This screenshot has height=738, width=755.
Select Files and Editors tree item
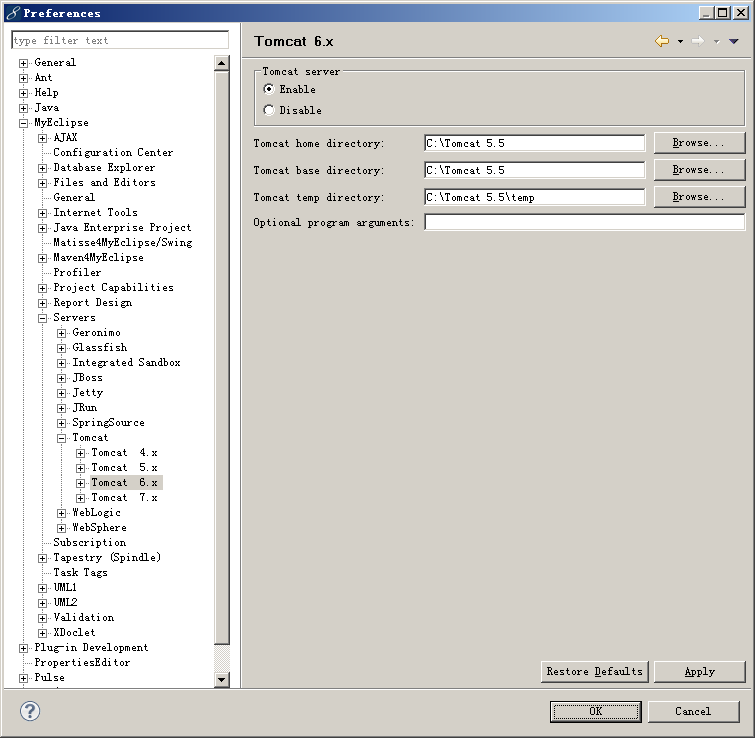pos(104,182)
